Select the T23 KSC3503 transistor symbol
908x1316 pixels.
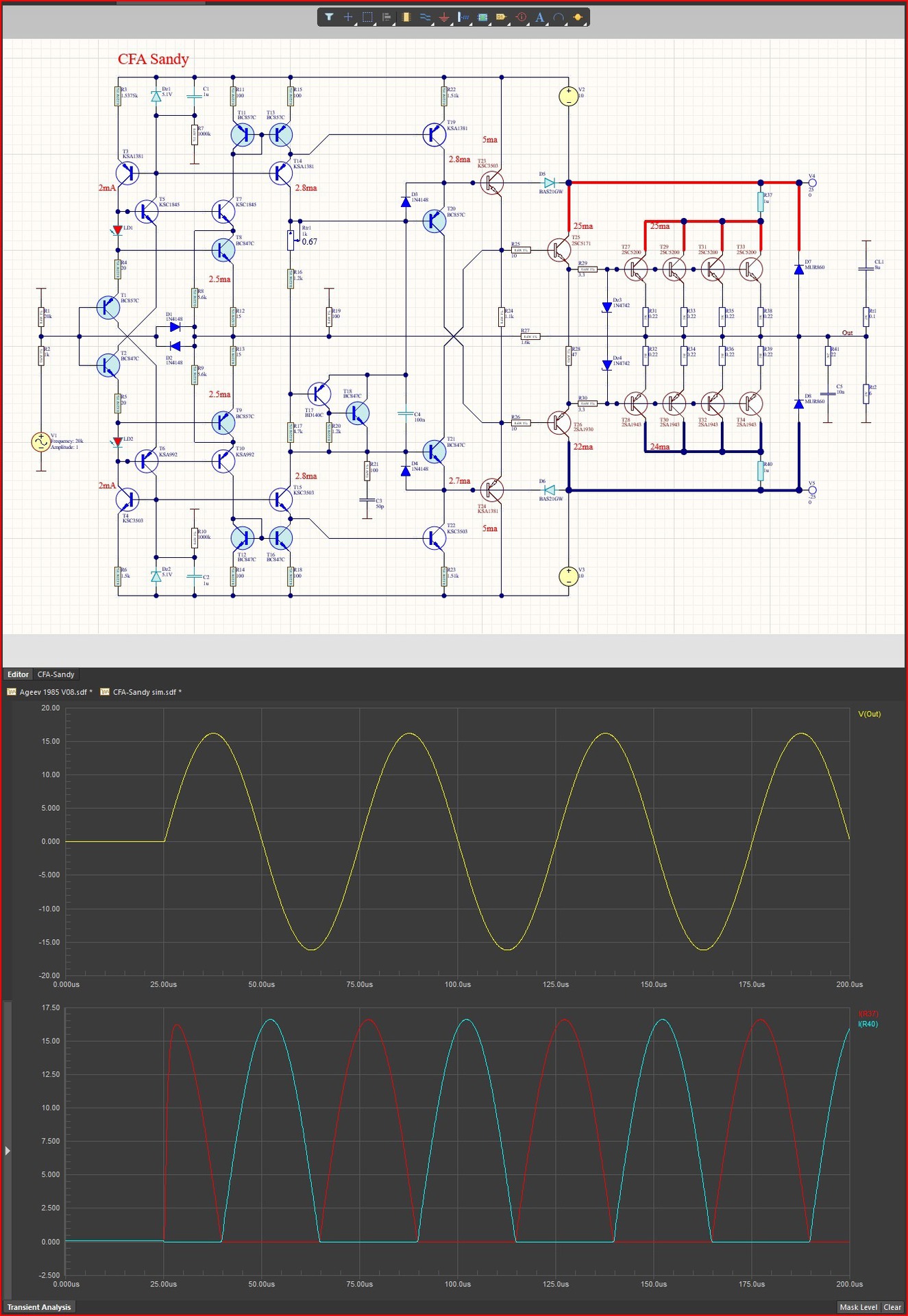pos(492,183)
